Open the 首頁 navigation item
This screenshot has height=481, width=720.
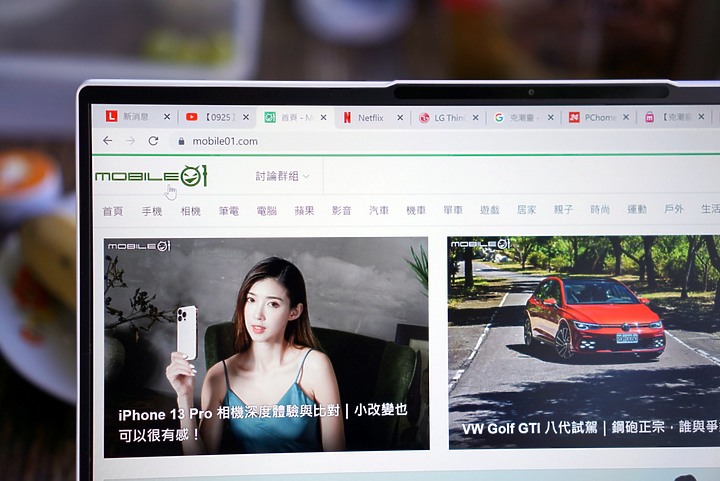point(112,211)
